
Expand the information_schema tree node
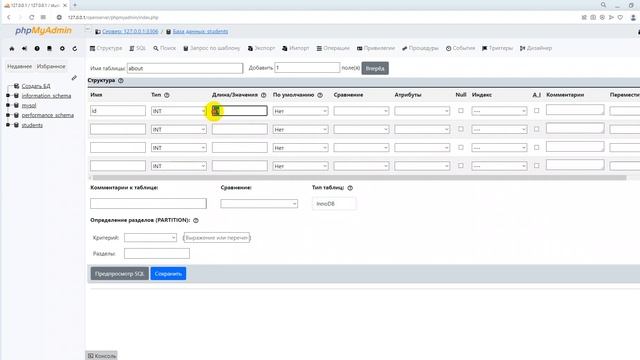point(8,96)
